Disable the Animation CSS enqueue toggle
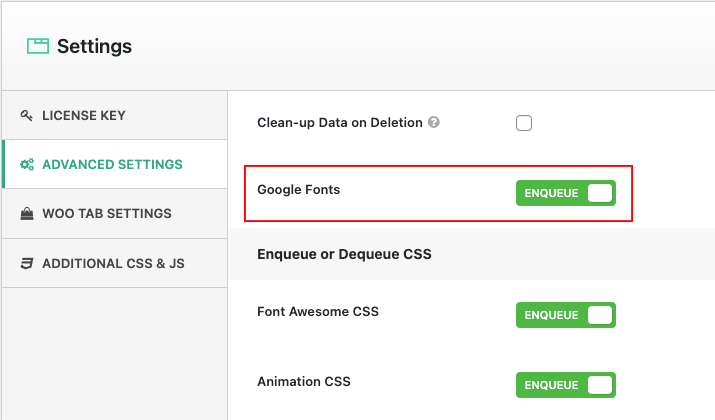The image size is (715, 420). point(566,385)
